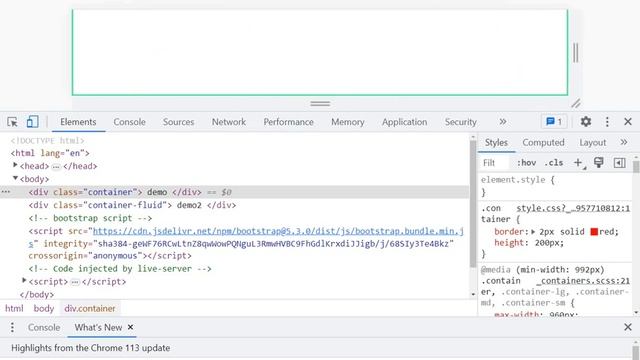Viewport: 640px width, 360px height.
Task: Open the red border color swatch
Action: click(x=594, y=232)
